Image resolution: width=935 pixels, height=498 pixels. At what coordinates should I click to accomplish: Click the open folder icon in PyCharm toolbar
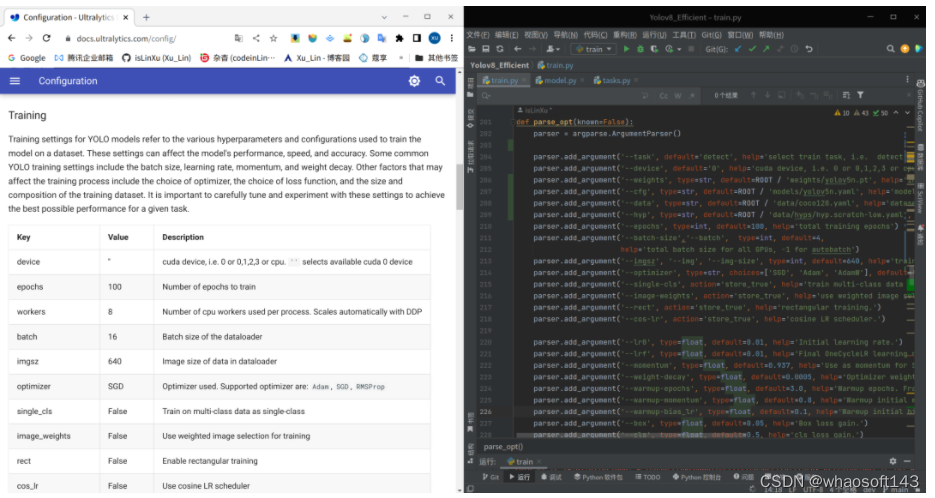[472, 49]
